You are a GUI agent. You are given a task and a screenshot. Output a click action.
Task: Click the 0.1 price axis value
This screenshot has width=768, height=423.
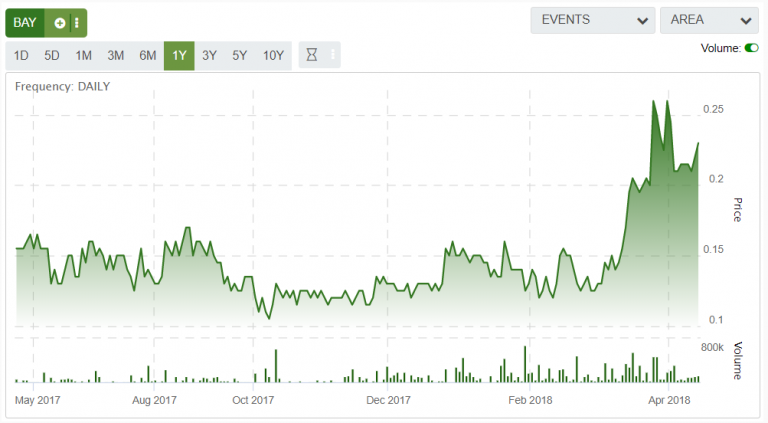[x=716, y=320]
